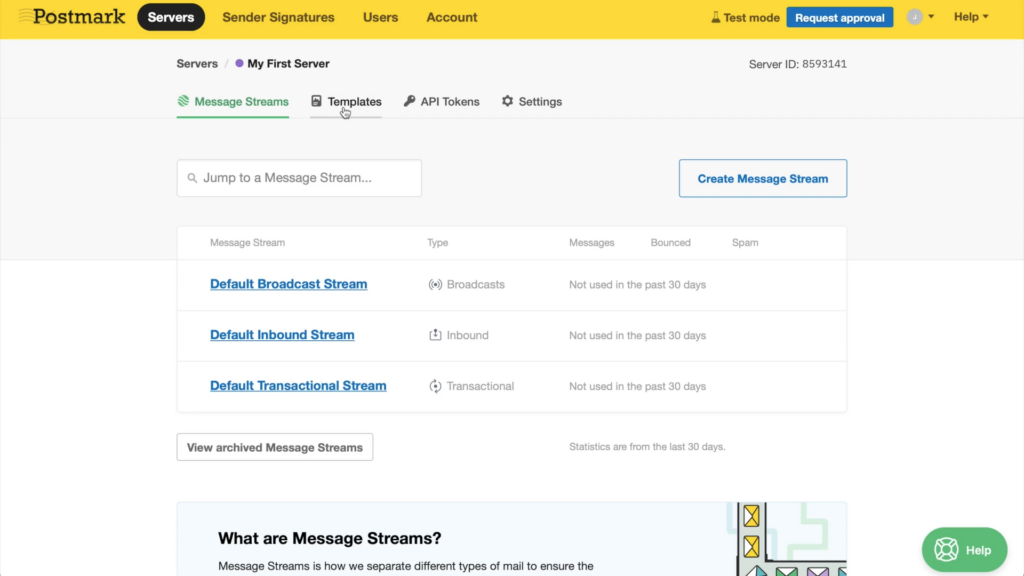This screenshot has height=576, width=1024.
Task: Click the user avatar icon
Action: (x=914, y=17)
